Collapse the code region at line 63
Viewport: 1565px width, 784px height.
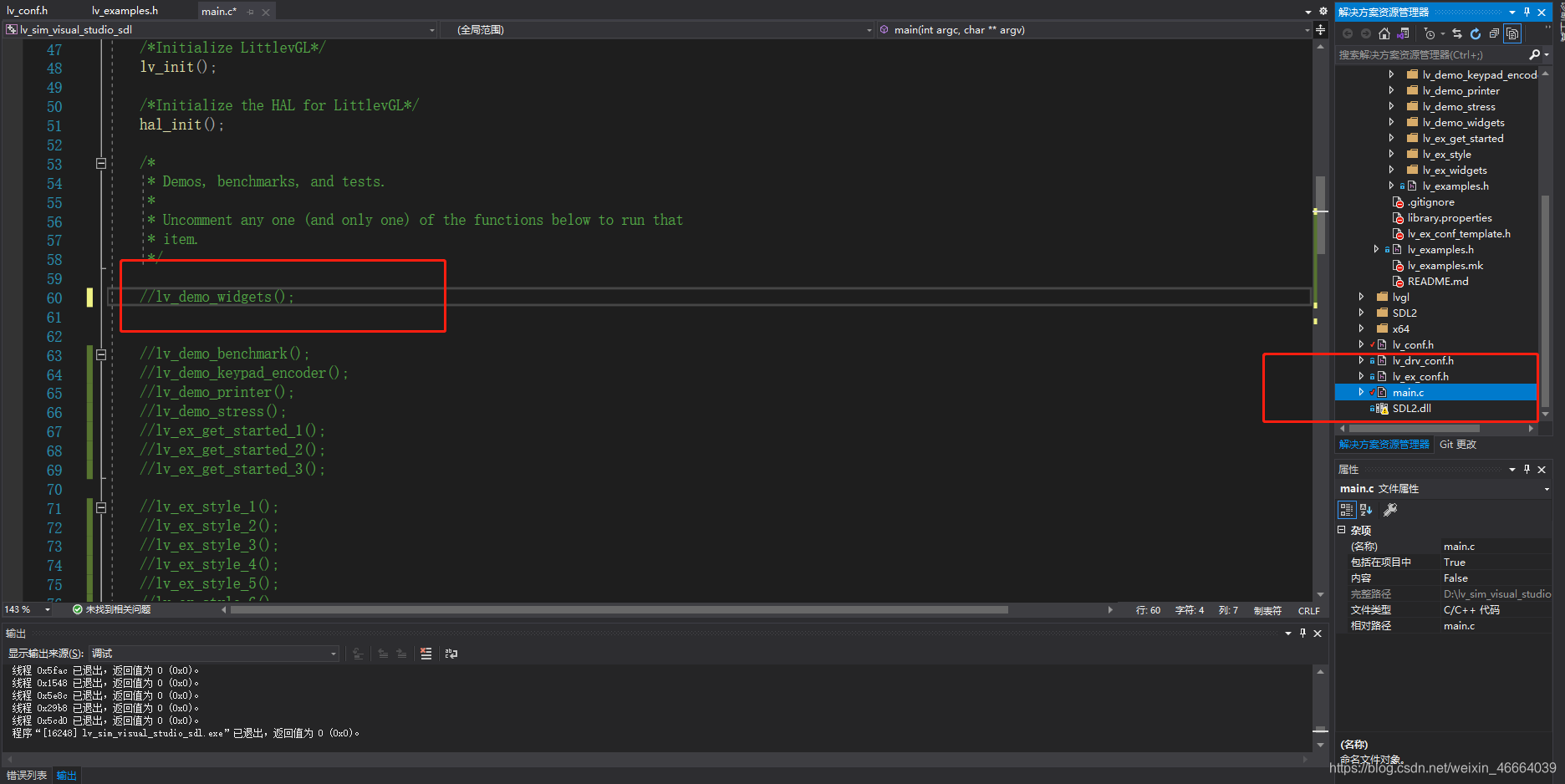tap(101, 354)
